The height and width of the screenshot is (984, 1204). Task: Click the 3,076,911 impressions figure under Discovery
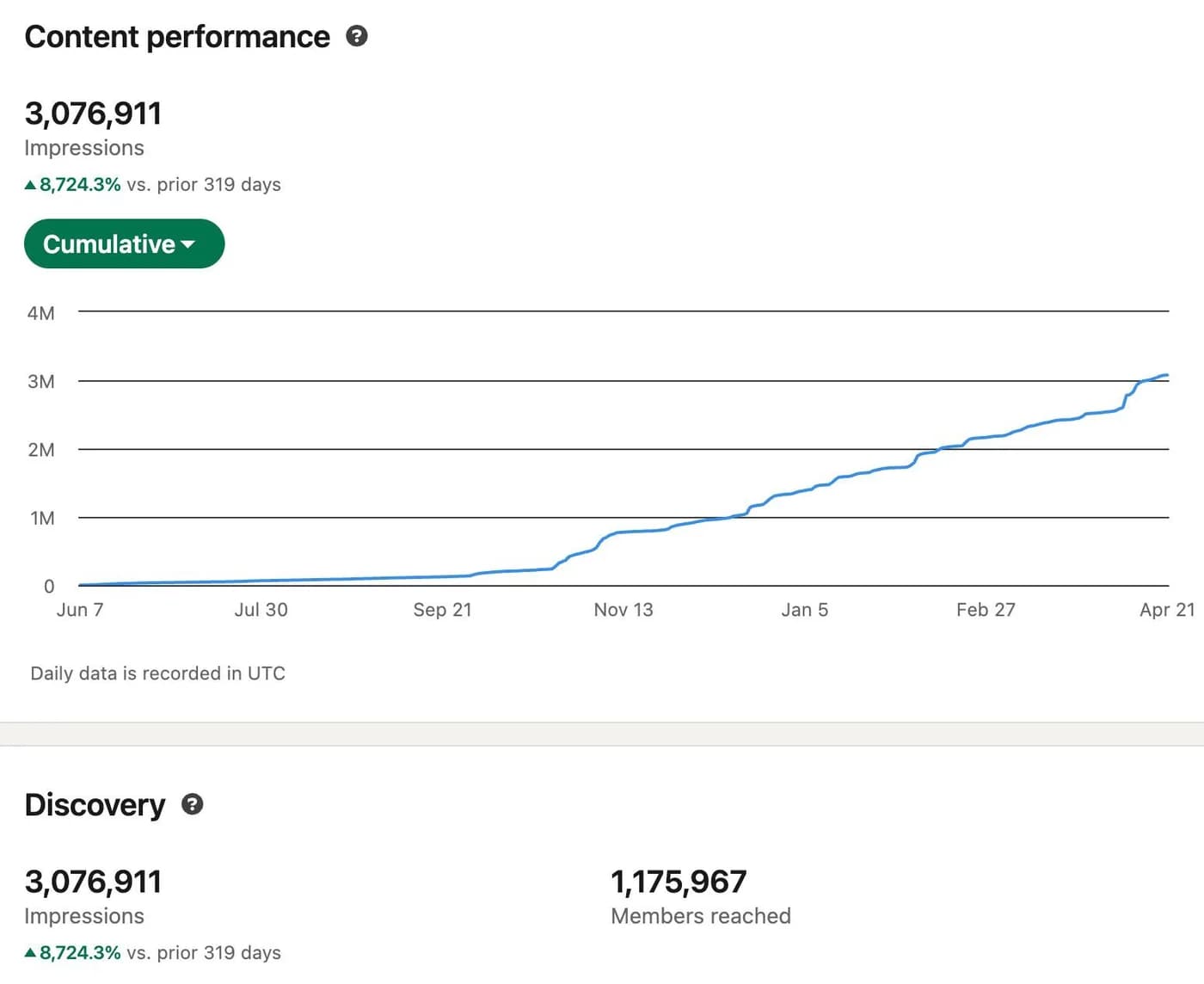pyautogui.click(x=93, y=882)
